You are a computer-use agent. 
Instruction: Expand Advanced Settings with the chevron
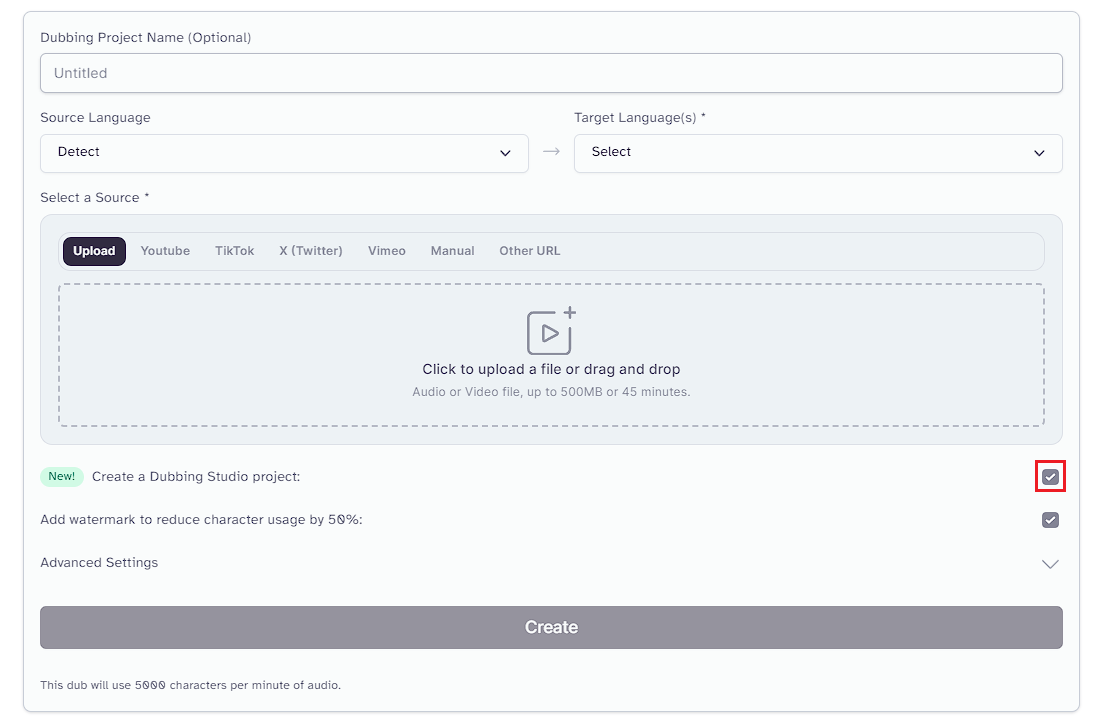1050,564
